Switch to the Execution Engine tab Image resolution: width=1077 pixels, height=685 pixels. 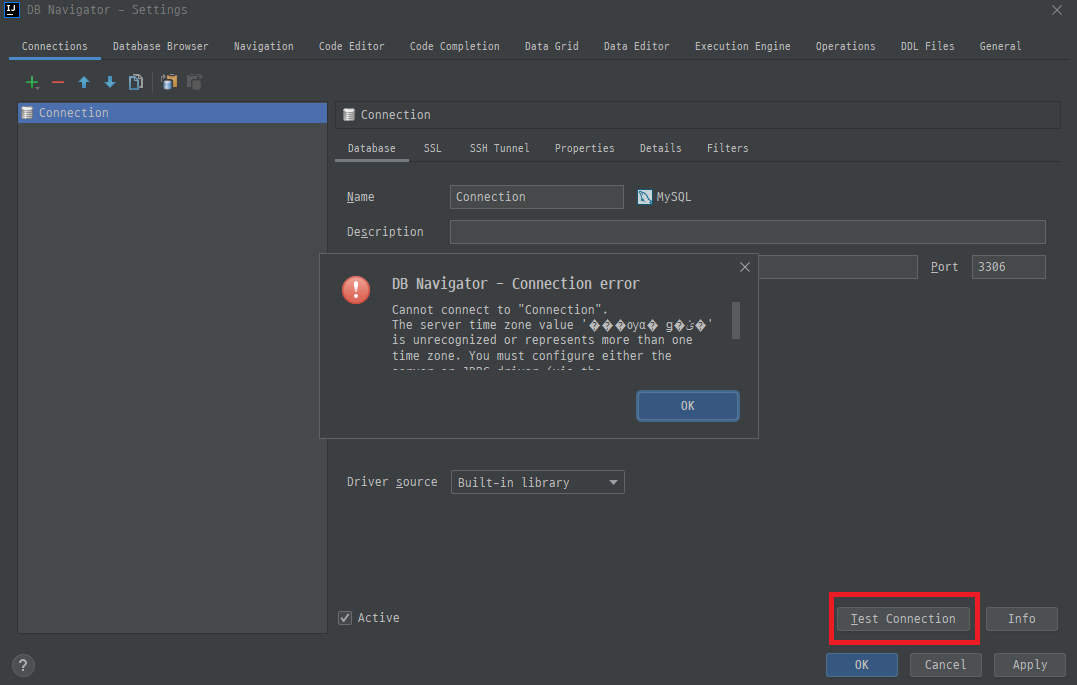point(742,46)
